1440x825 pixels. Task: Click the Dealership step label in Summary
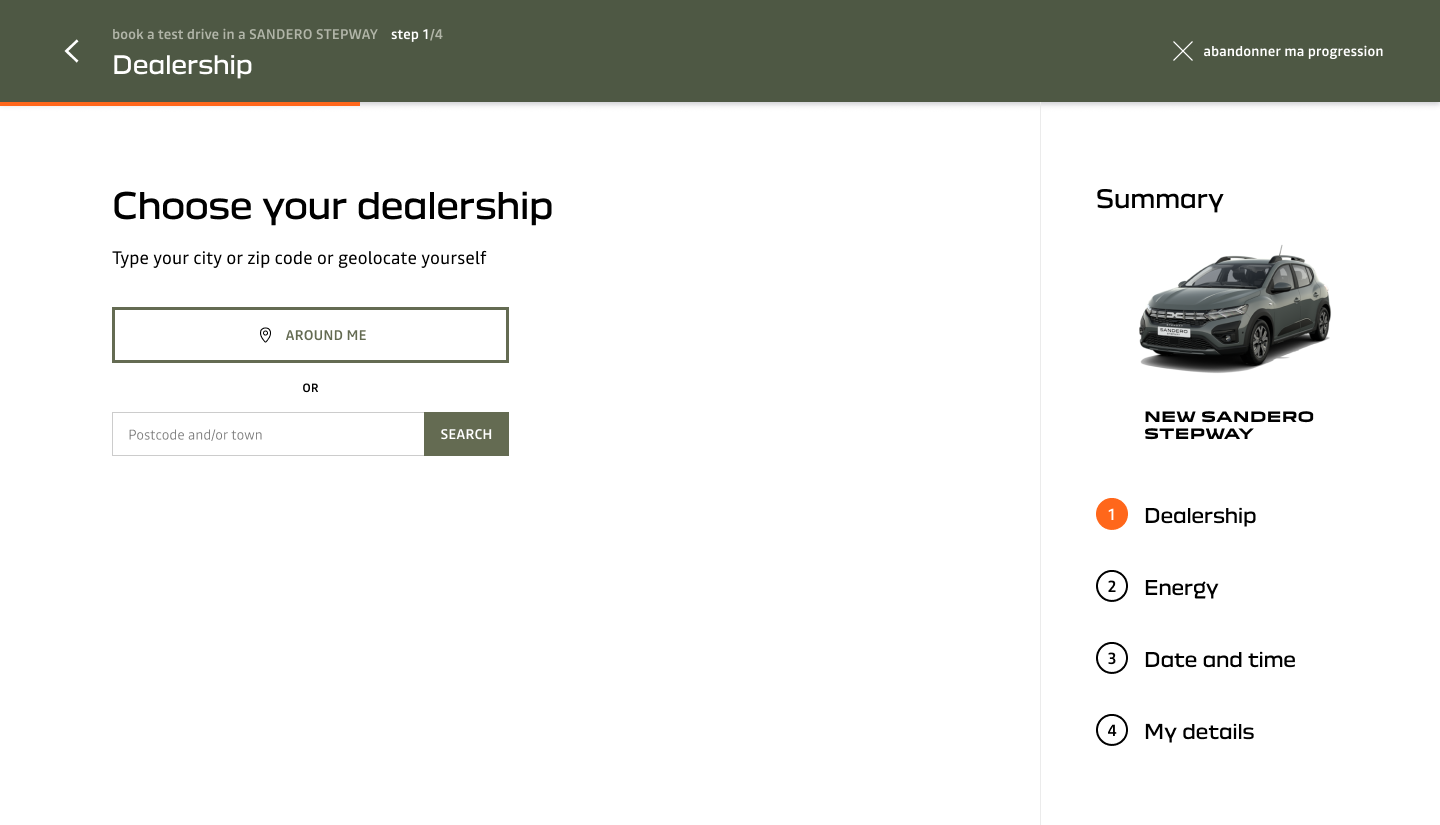tap(1200, 516)
